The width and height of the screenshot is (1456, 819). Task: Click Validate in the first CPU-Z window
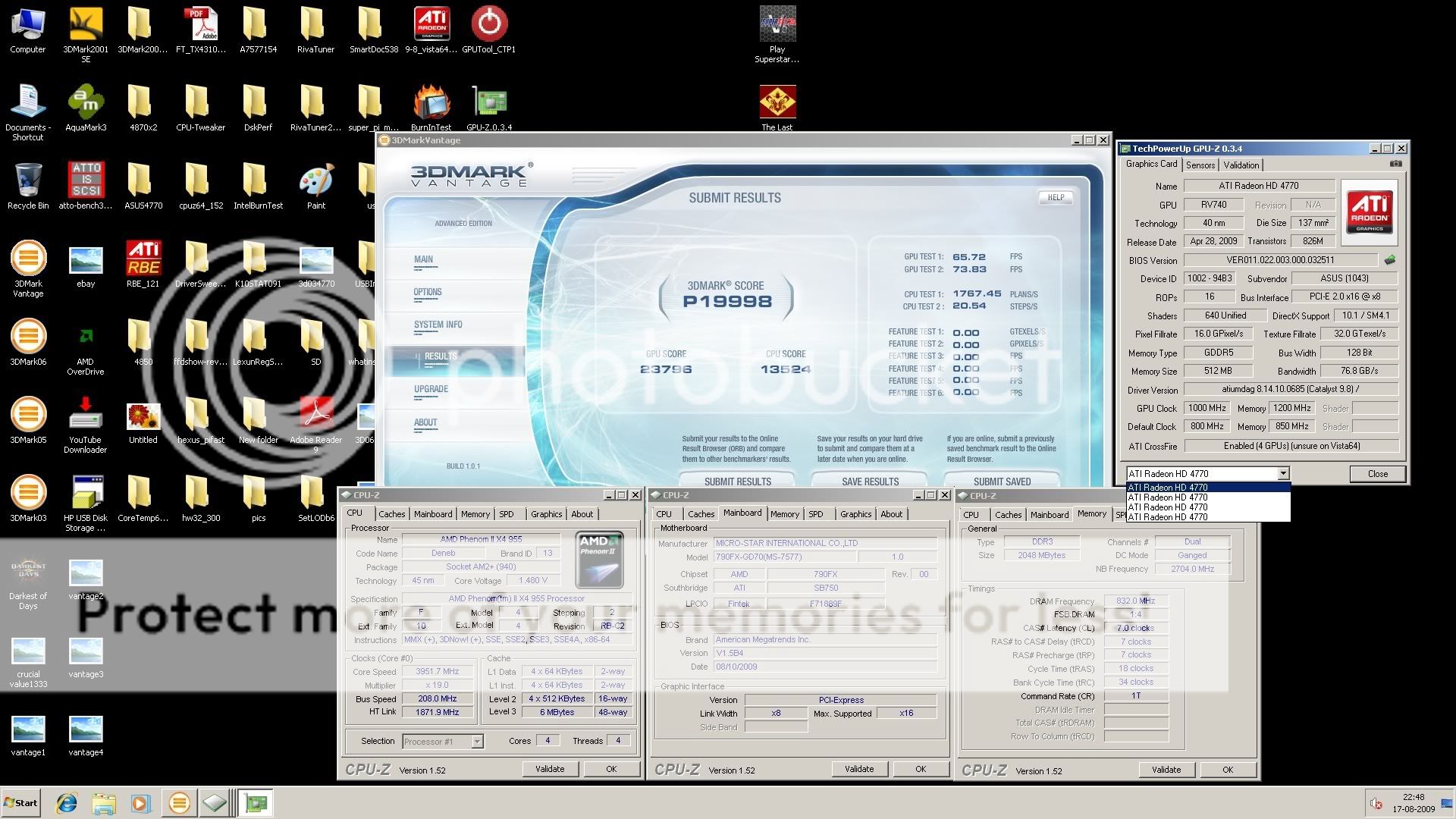550,769
